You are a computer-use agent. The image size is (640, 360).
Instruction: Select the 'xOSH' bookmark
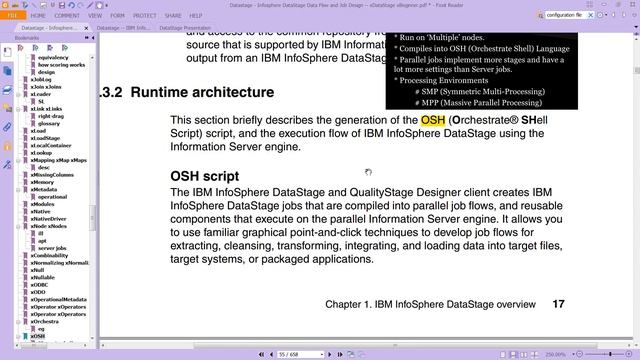38,336
